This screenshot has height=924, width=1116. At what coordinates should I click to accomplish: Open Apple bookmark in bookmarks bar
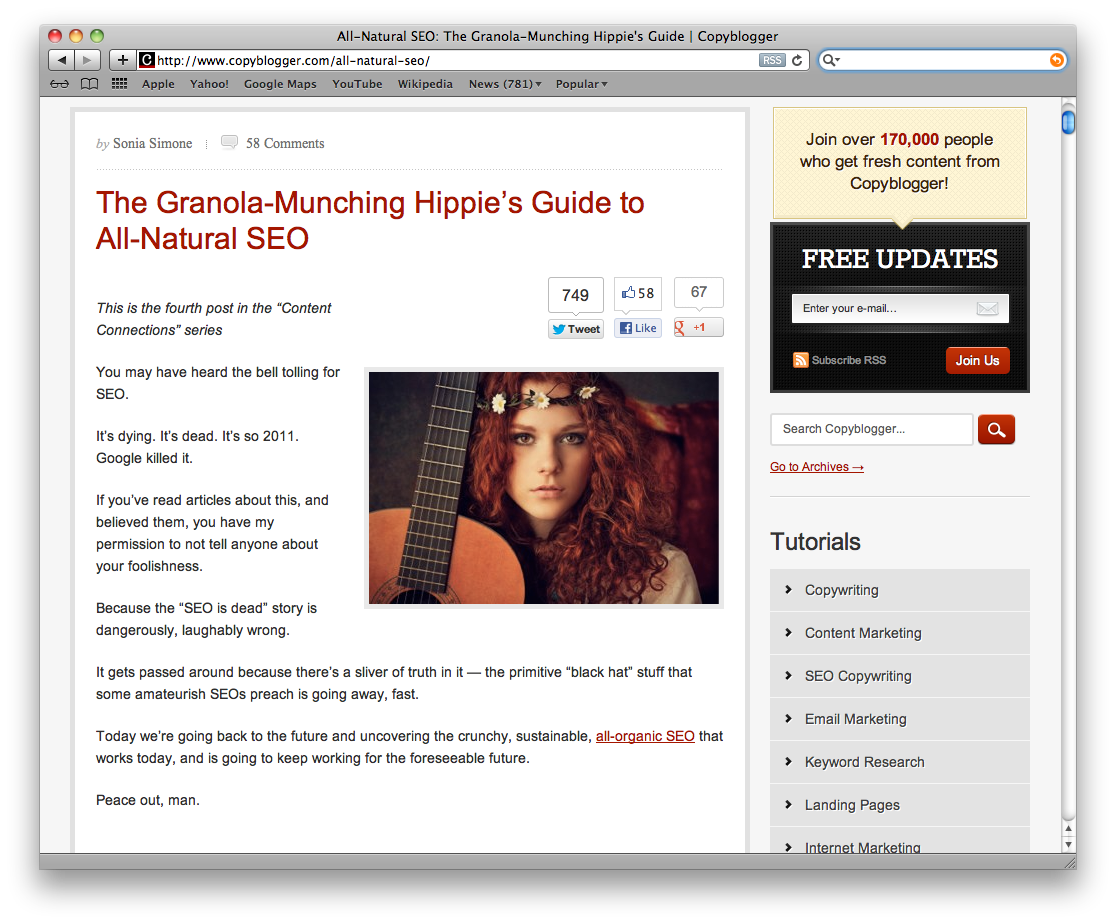(x=158, y=84)
